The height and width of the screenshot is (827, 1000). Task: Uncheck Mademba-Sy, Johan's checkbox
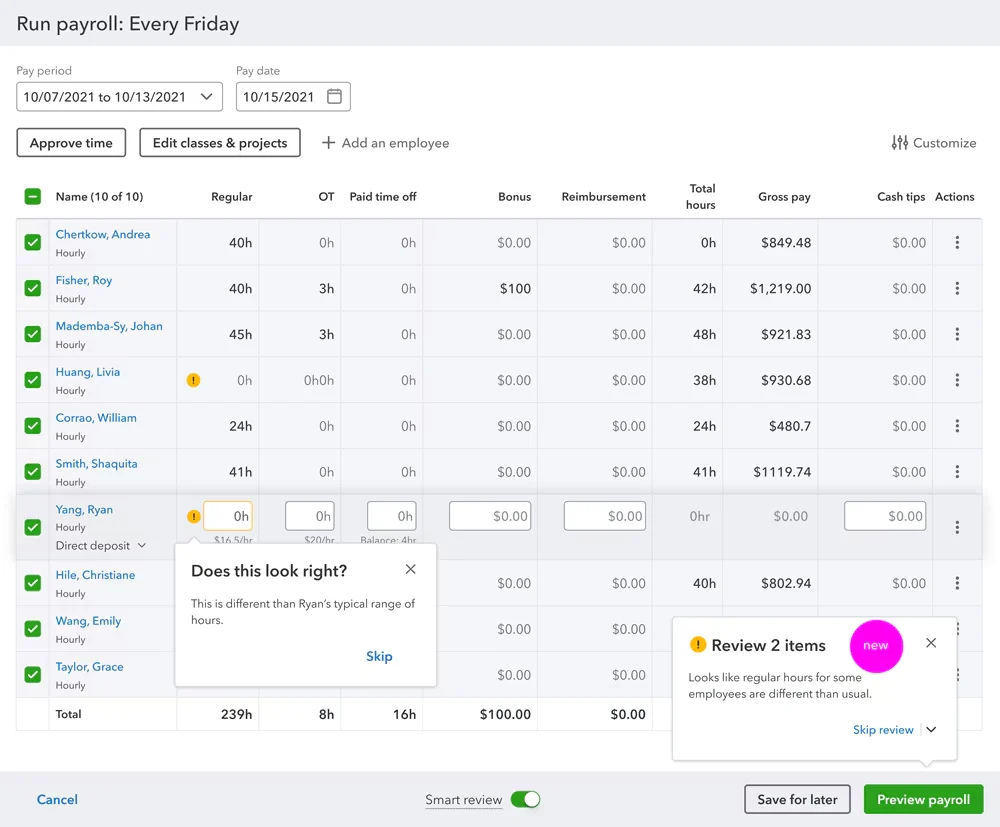pyautogui.click(x=33, y=334)
